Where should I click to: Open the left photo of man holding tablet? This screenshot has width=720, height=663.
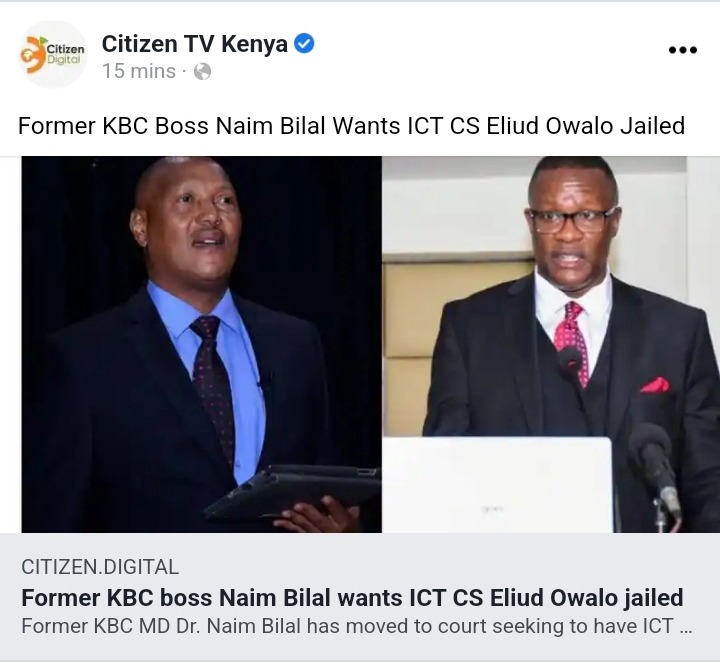tap(202, 344)
